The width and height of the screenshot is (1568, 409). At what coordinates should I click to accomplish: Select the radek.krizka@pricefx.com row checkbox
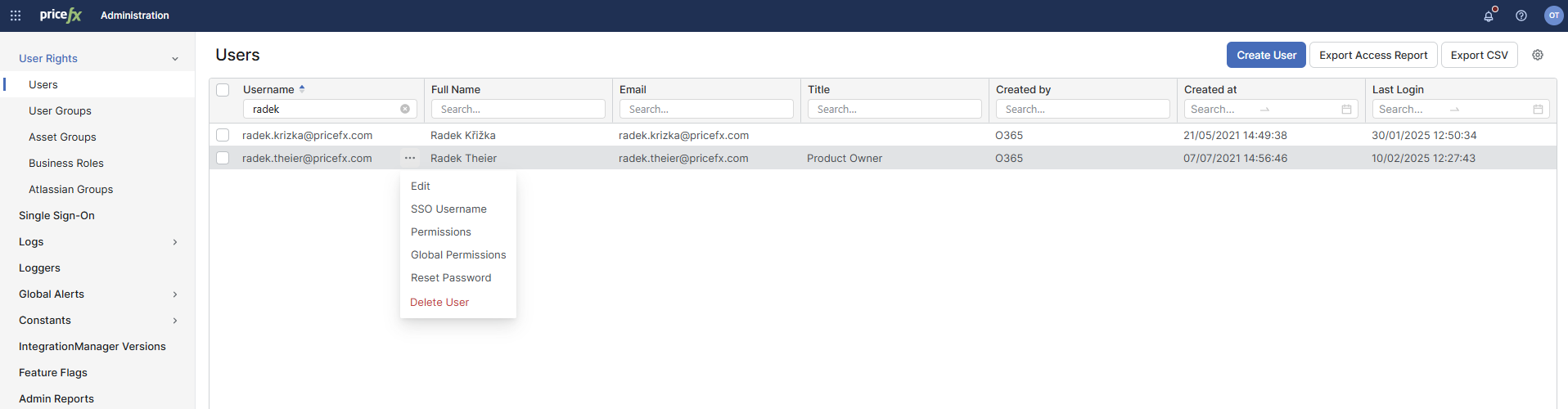223,135
